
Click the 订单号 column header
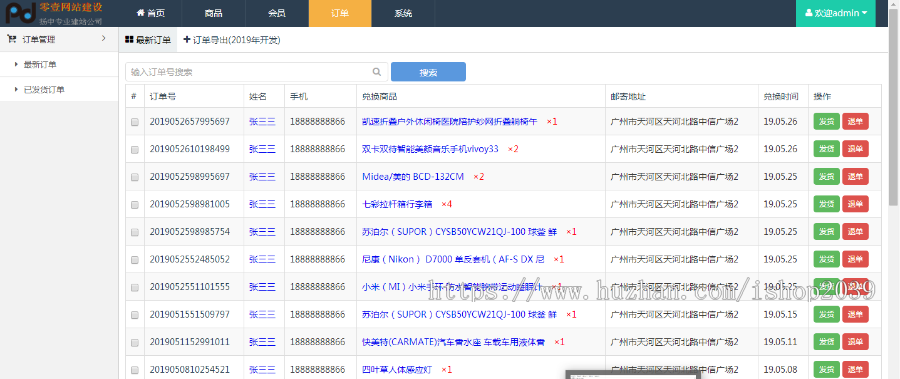click(163, 96)
